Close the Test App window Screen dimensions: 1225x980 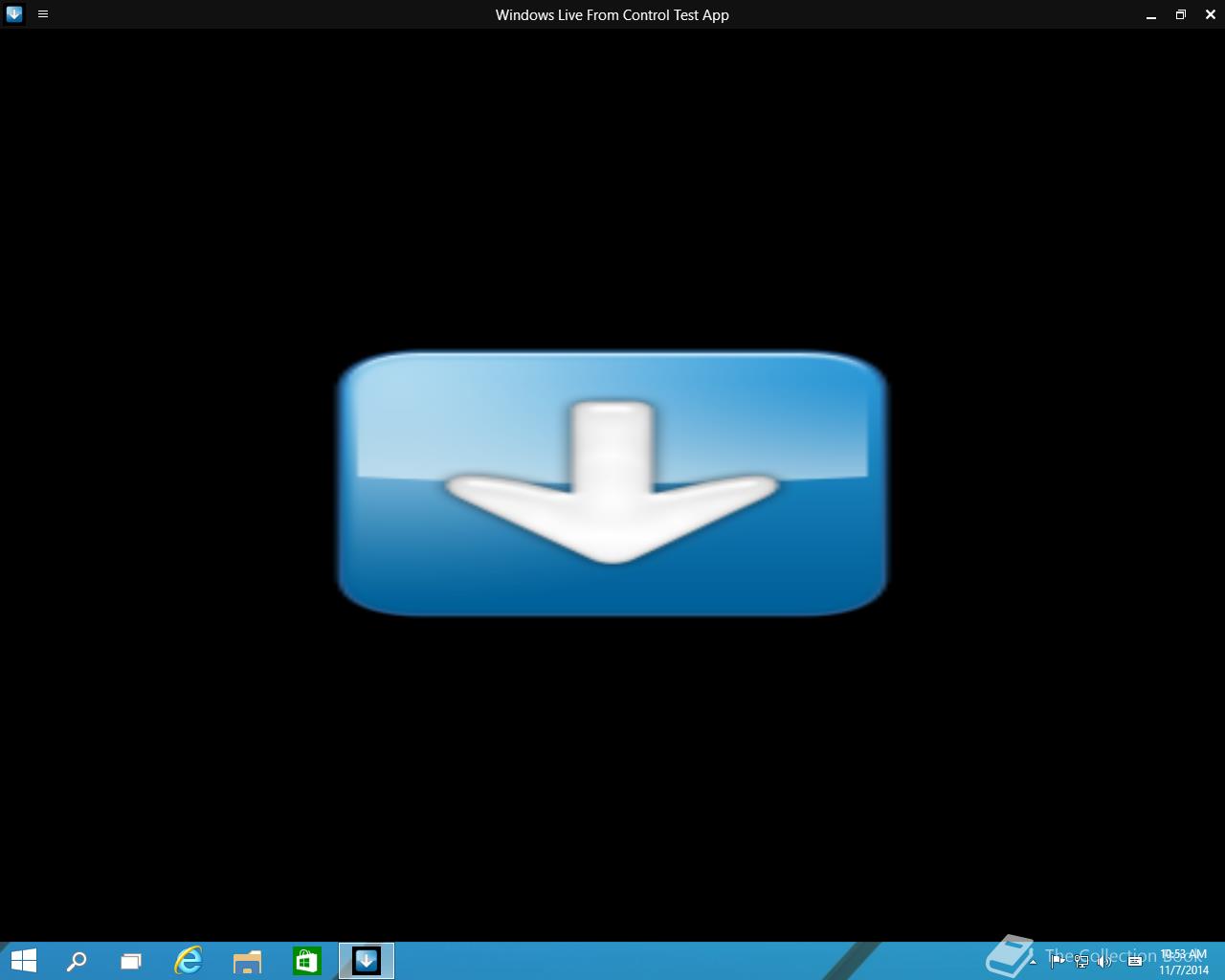pyautogui.click(x=1211, y=14)
